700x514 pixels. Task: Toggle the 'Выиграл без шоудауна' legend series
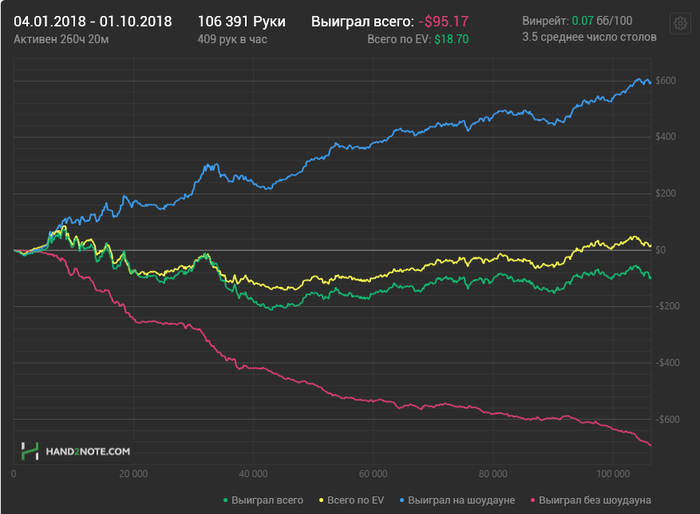[591, 500]
